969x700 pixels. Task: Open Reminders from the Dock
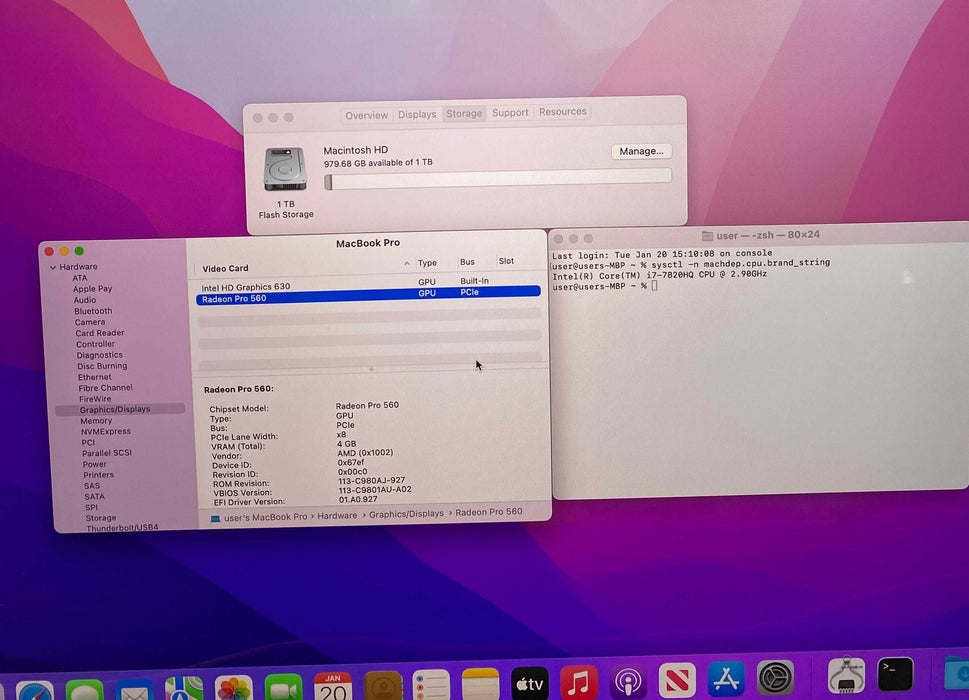pyautogui.click(x=431, y=685)
